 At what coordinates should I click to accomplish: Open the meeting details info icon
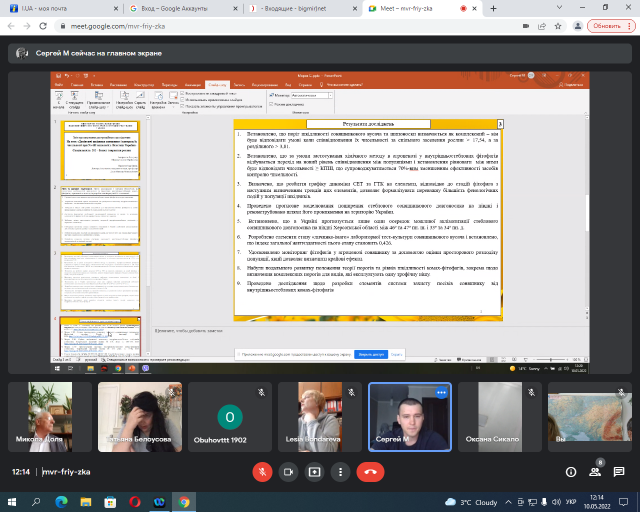[x=571, y=472]
